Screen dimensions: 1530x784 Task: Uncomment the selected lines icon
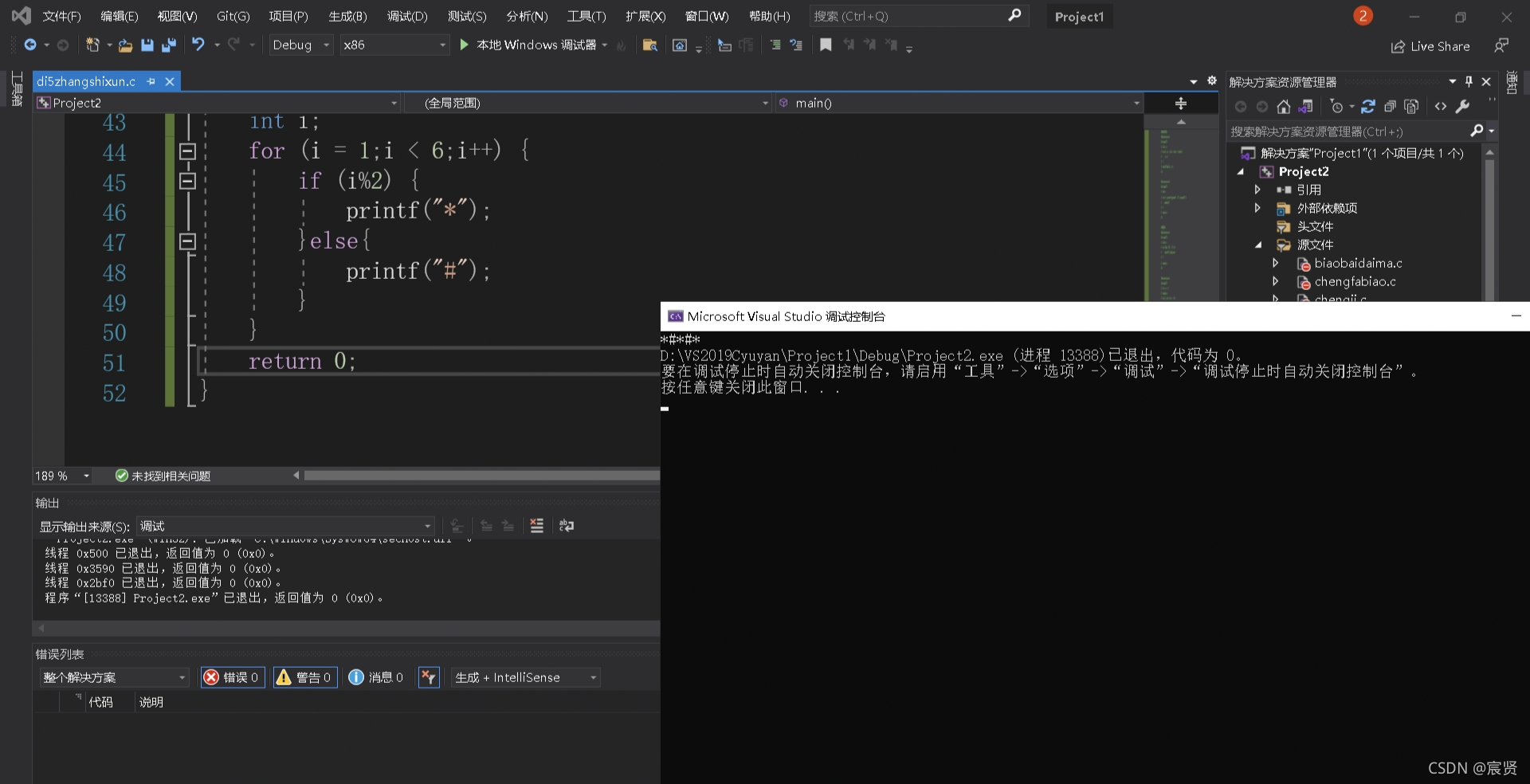point(796,45)
